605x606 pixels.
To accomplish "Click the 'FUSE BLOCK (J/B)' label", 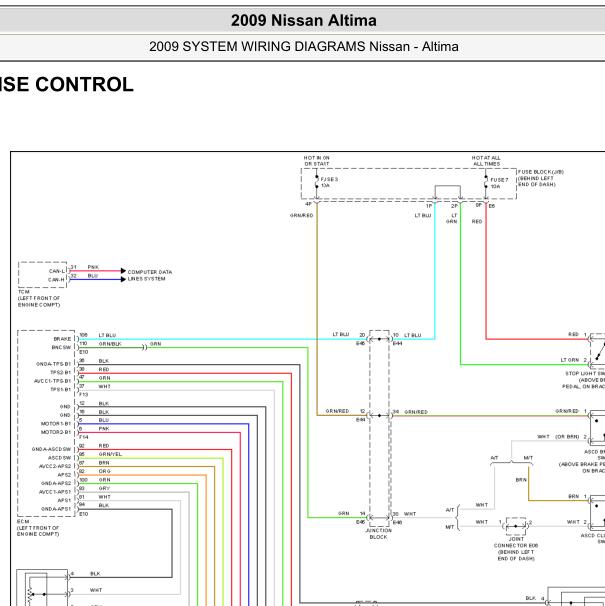I will point(541,172).
